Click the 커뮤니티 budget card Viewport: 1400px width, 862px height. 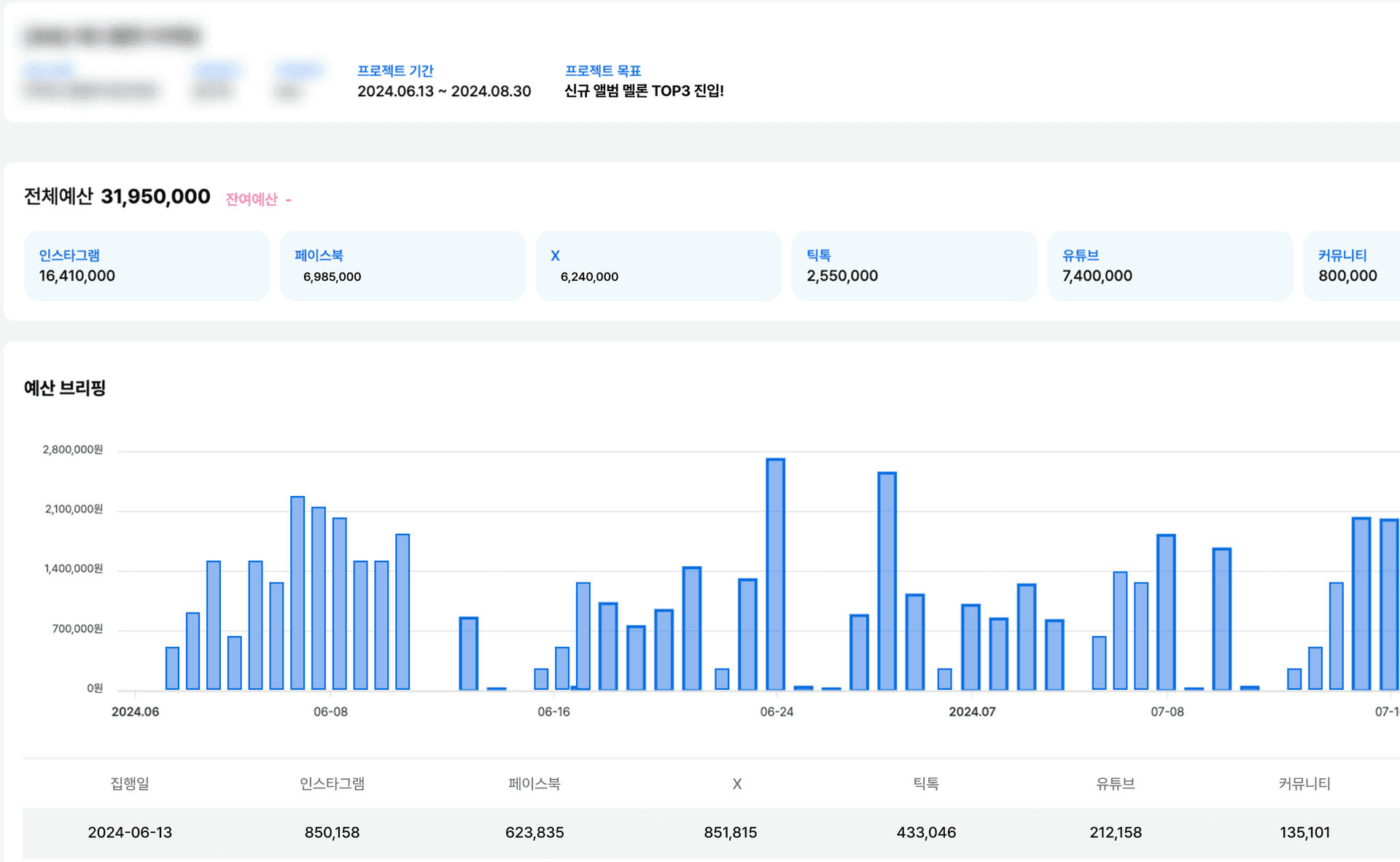pos(1350,266)
